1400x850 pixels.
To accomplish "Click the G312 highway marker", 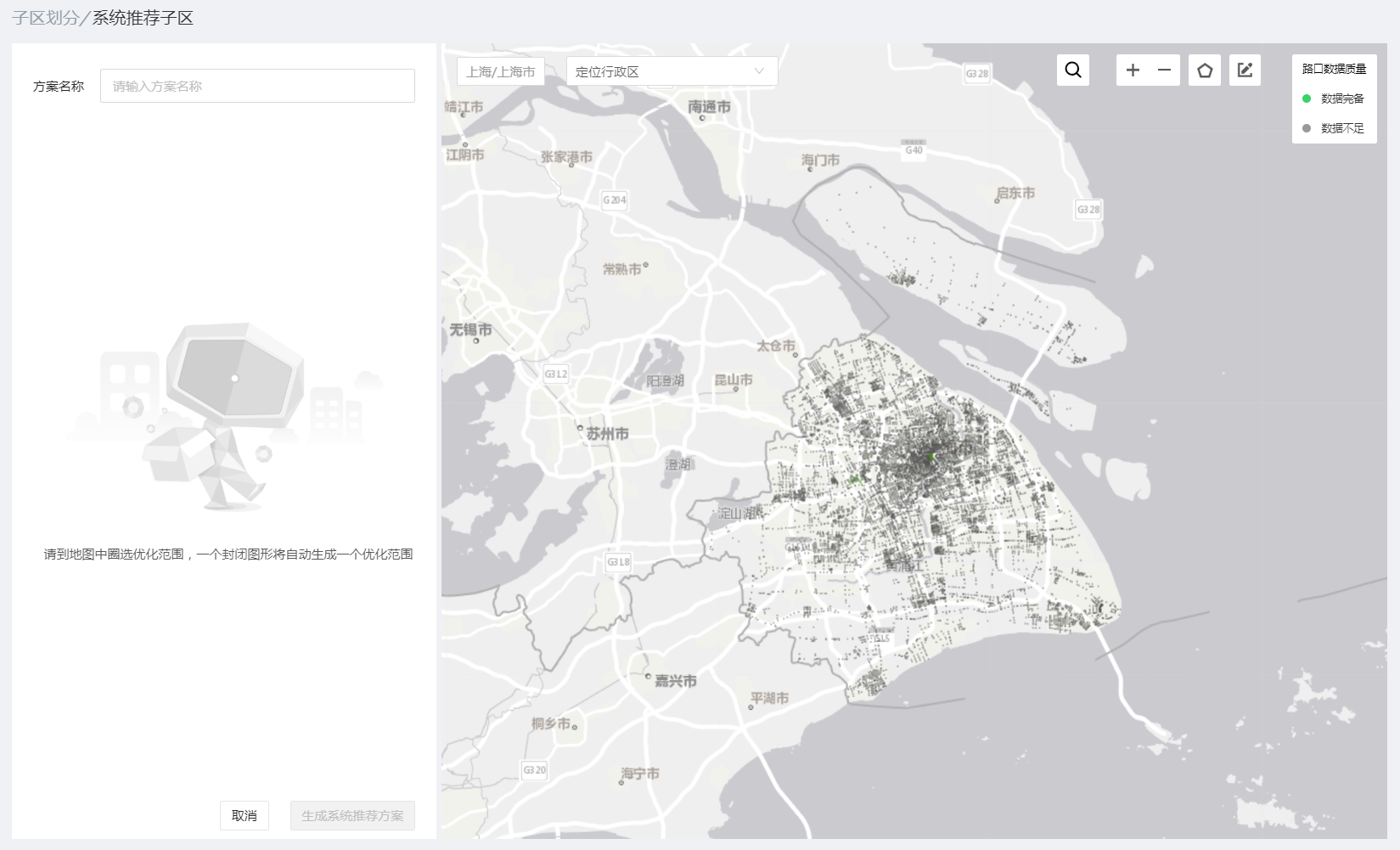I will [556, 374].
